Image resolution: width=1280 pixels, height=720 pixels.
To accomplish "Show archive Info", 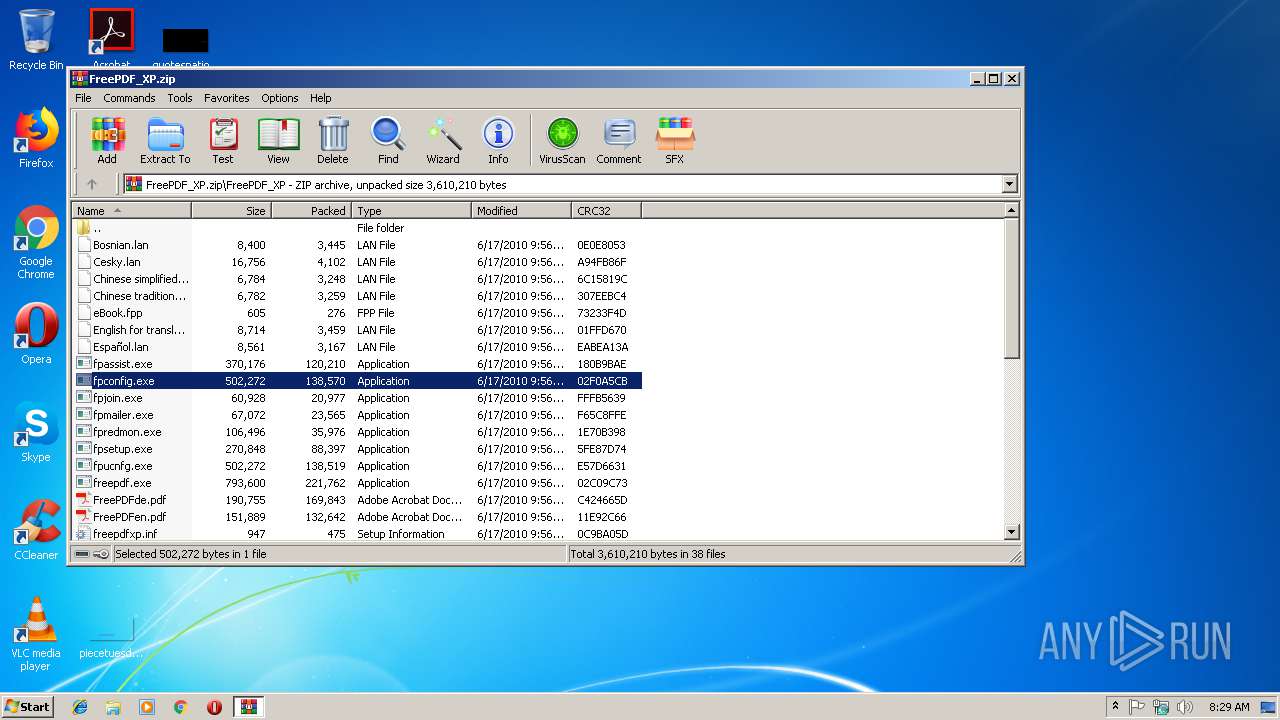I will tap(498, 140).
